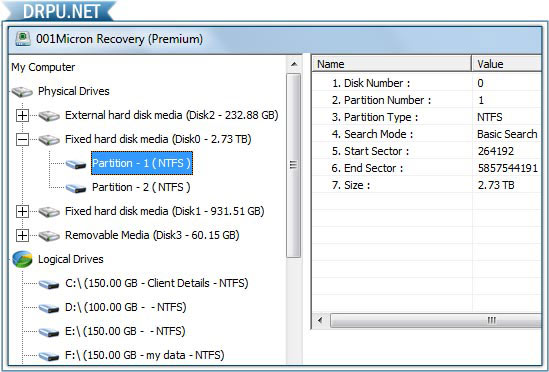Click the tree panel scroll-up arrow
This screenshot has width=549, height=372.
[294, 64]
